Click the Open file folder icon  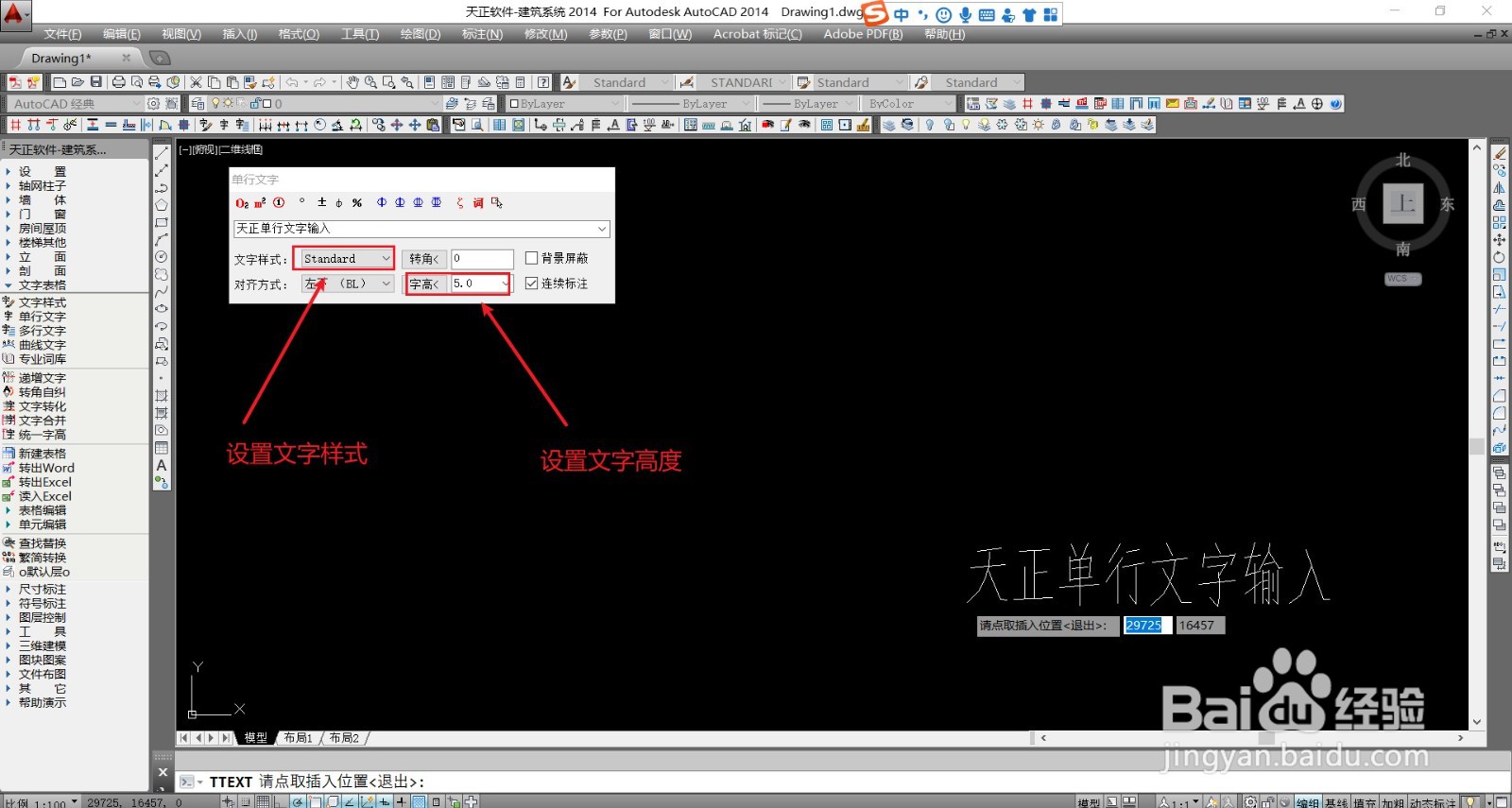click(77, 82)
